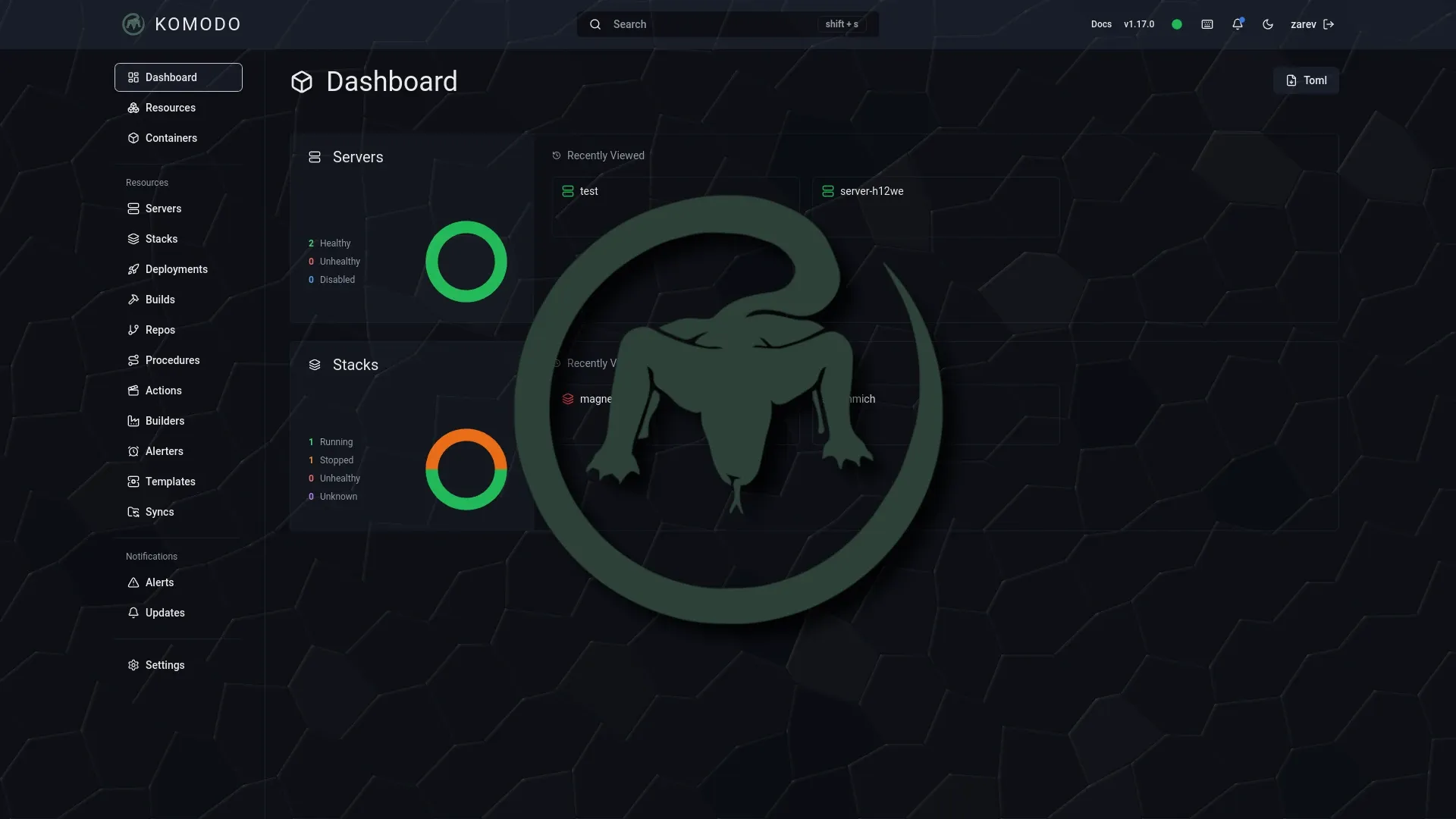Open the Docs link in the top bar

pyautogui.click(x=1101, y=24)
